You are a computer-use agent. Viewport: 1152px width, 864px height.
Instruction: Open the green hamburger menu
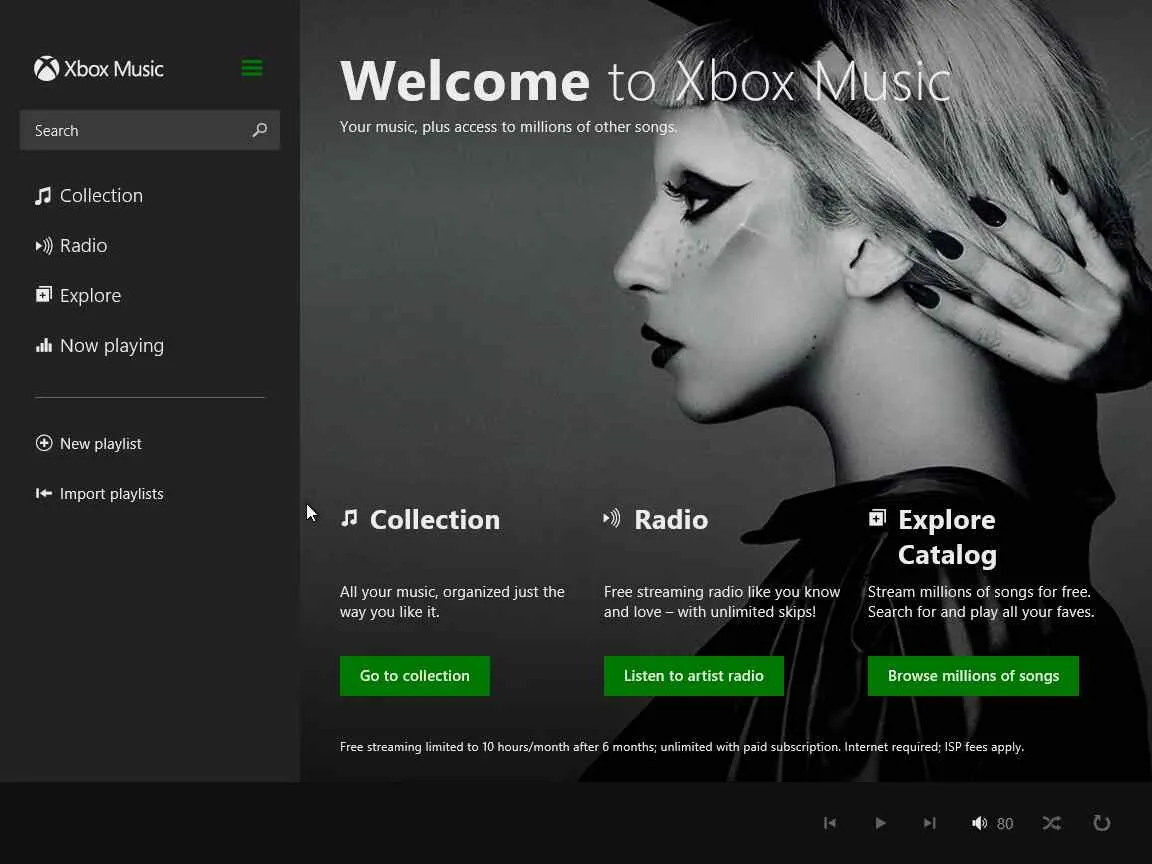[x=252, y=68]
